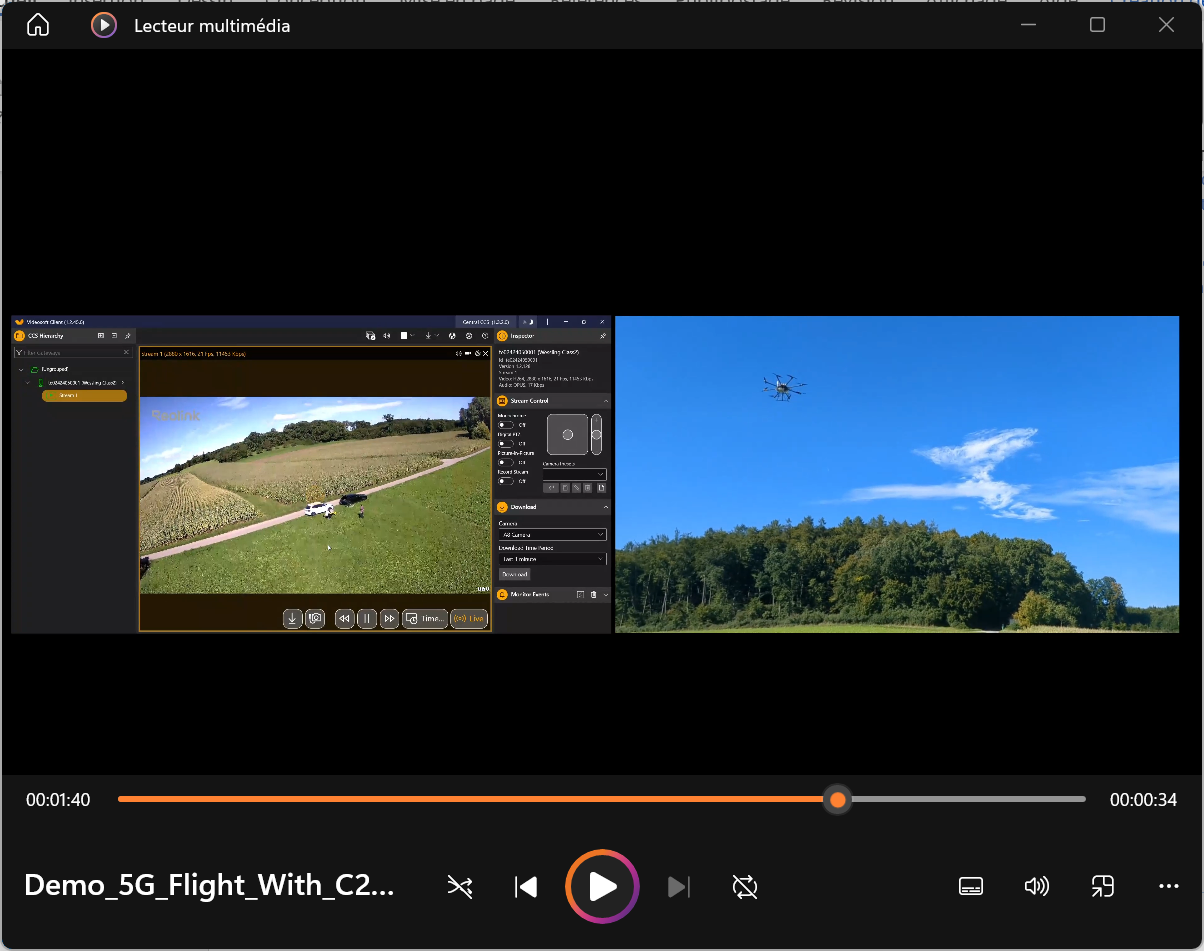Toggle the Record Stream switch in video
The width and height of the screenshot is (1204, 951).
click(x=506, y=481)
